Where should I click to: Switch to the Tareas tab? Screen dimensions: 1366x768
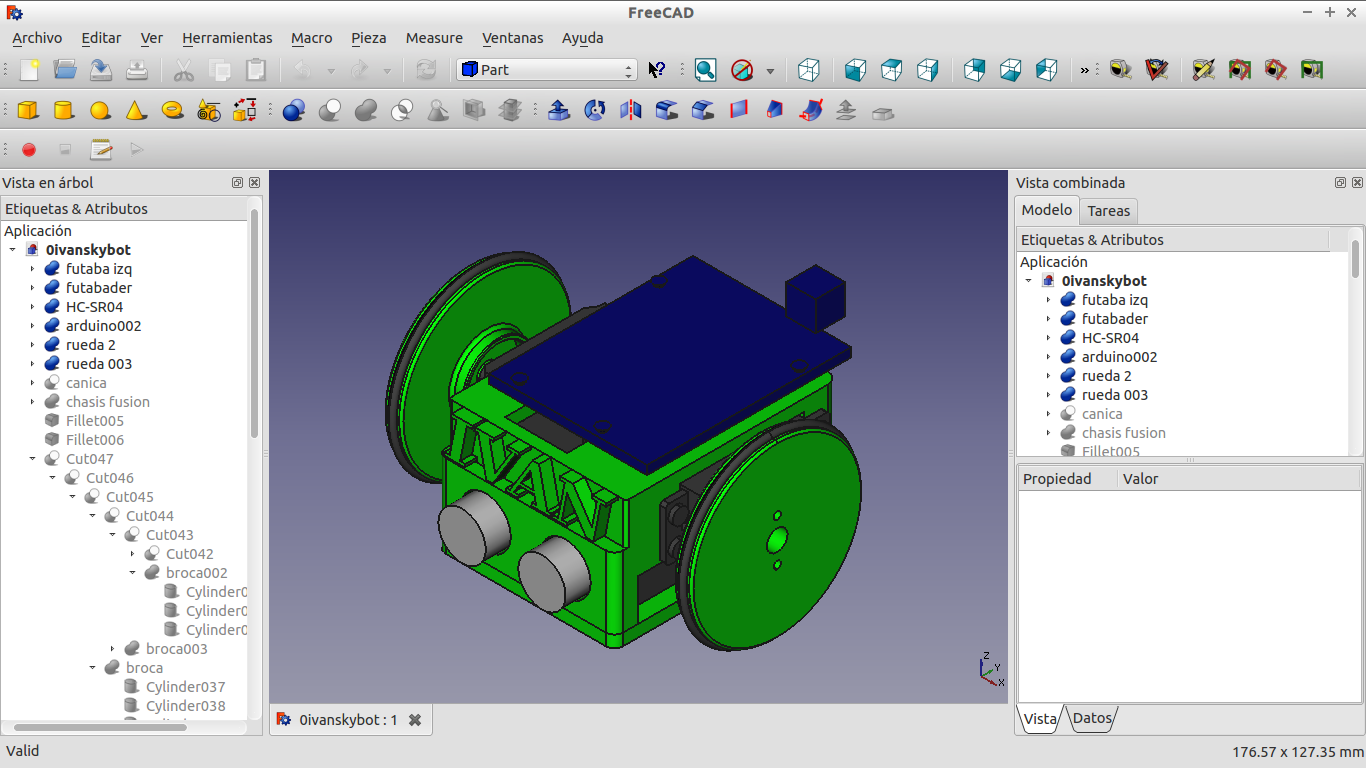click(1109, 211)
